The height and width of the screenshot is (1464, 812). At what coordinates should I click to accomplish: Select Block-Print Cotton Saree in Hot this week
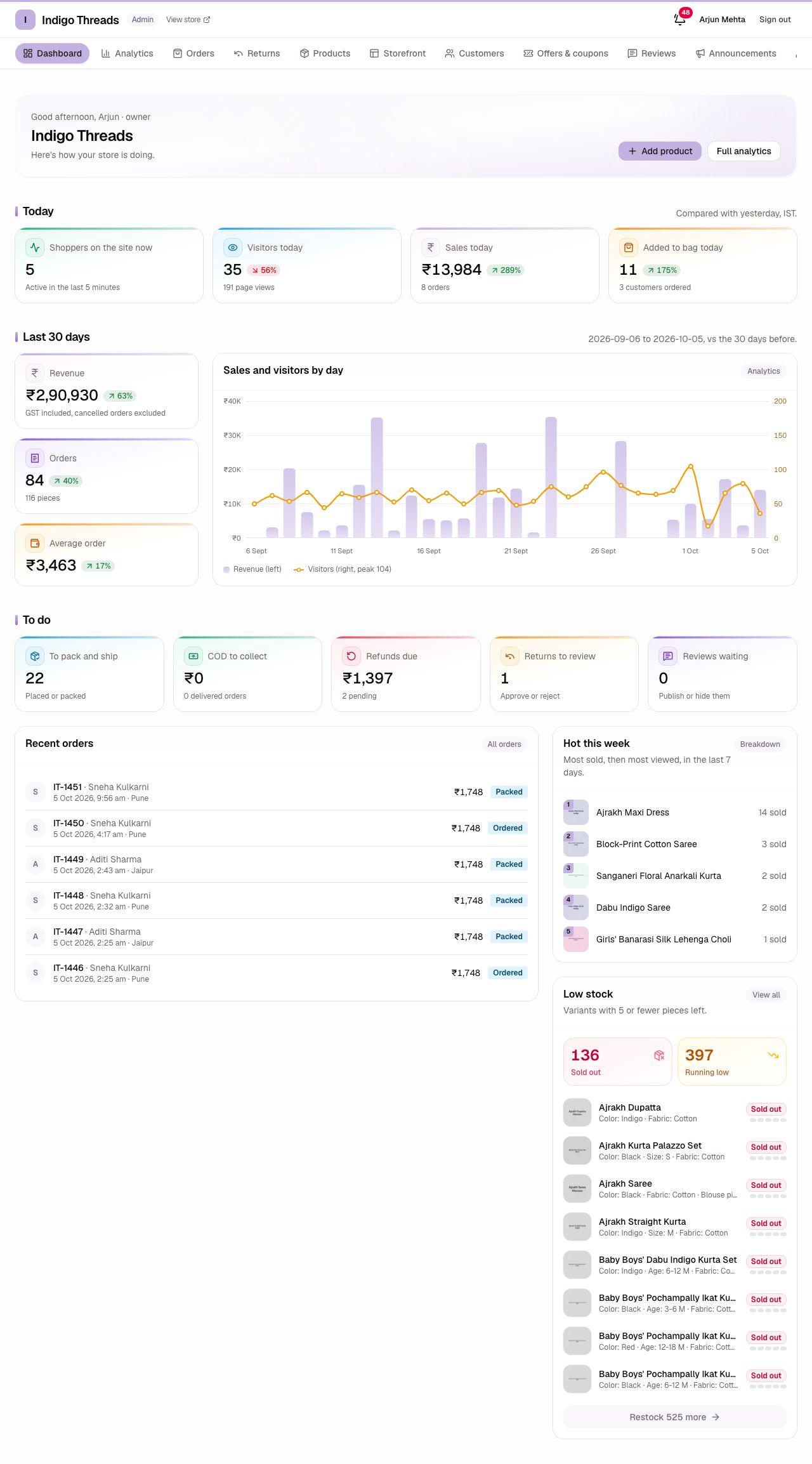coord(675,844)
